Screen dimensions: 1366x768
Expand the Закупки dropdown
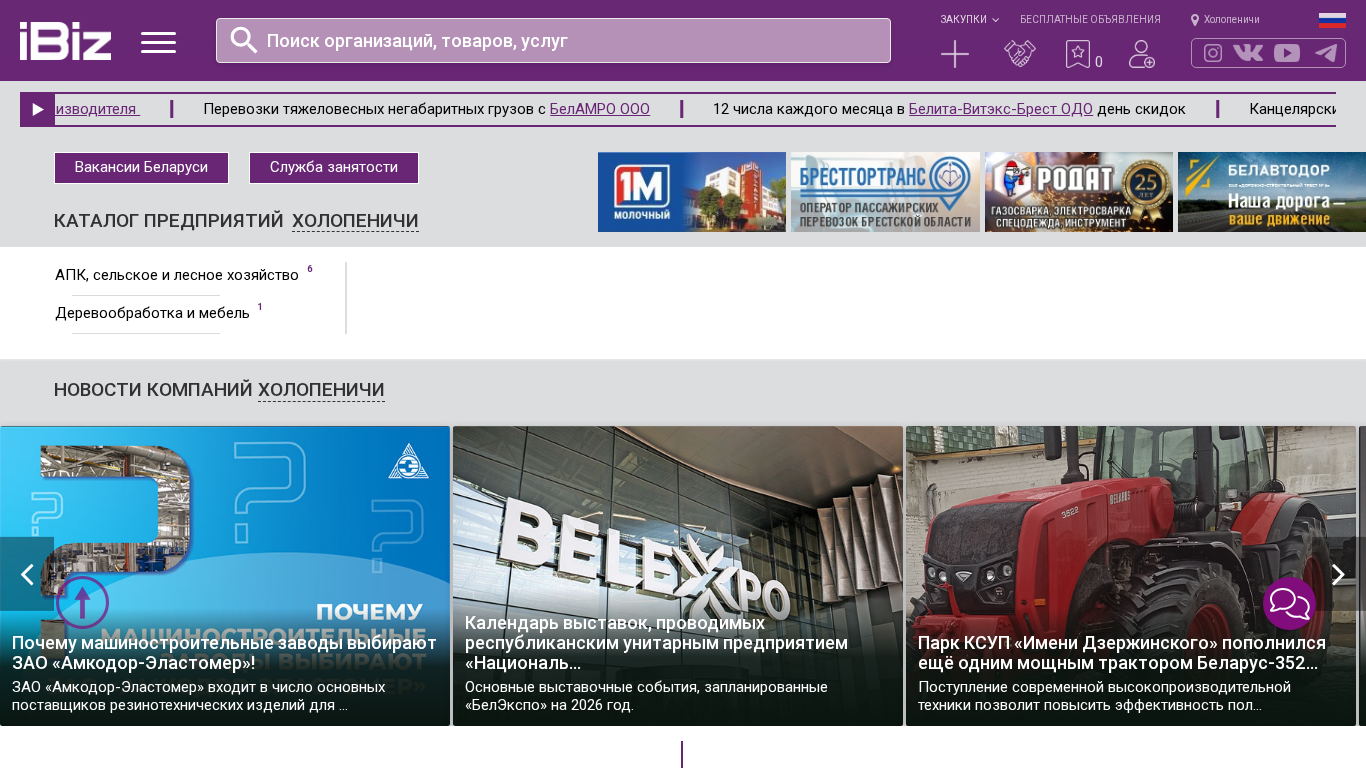[968, 19]
